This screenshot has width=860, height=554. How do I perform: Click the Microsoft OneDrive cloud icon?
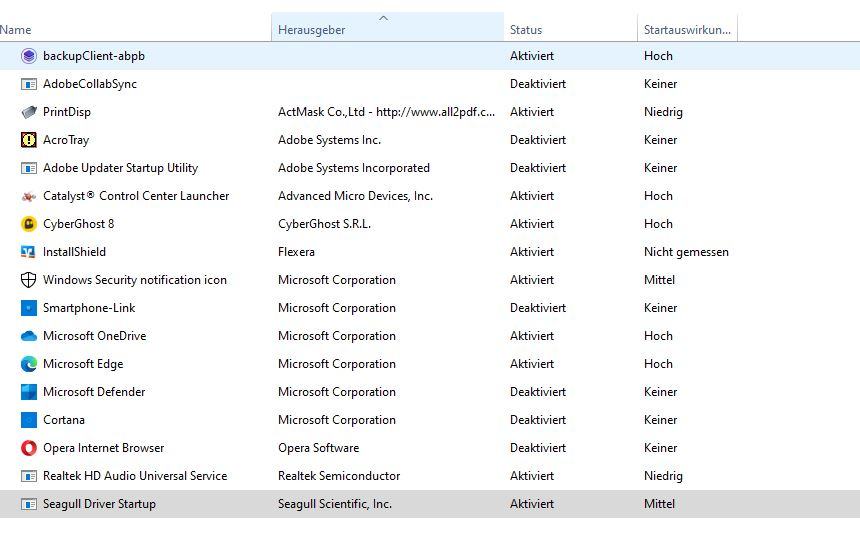(x=29, y=336)
